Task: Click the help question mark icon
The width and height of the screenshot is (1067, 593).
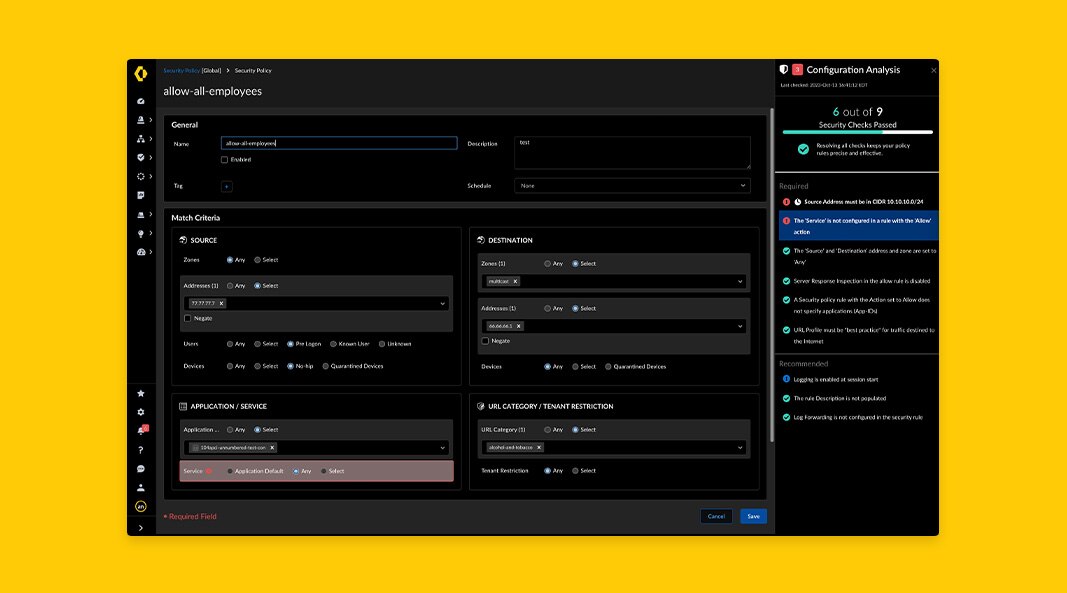Action: pos(141,450)
